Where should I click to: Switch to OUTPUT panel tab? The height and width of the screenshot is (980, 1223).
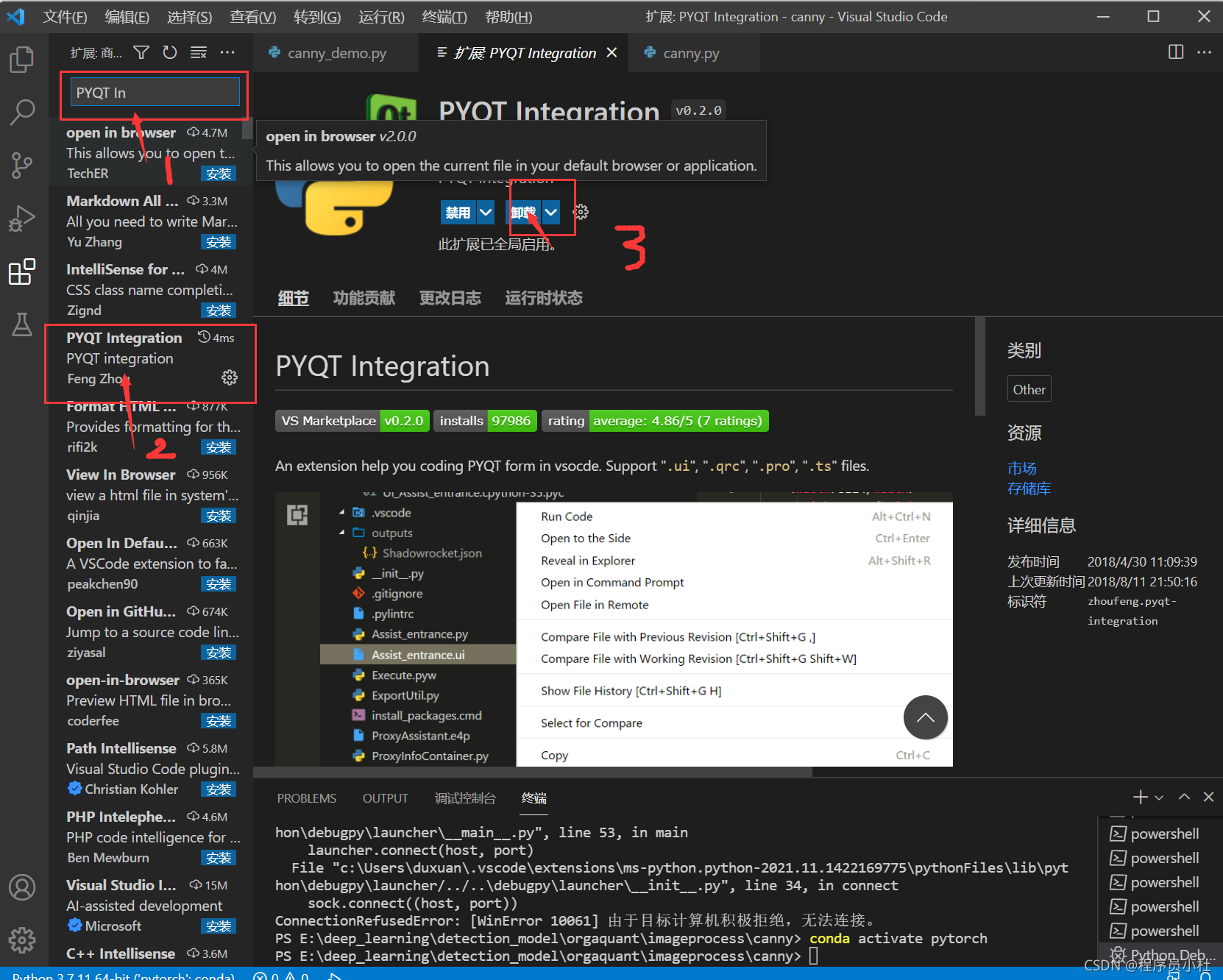pos(385,798)
